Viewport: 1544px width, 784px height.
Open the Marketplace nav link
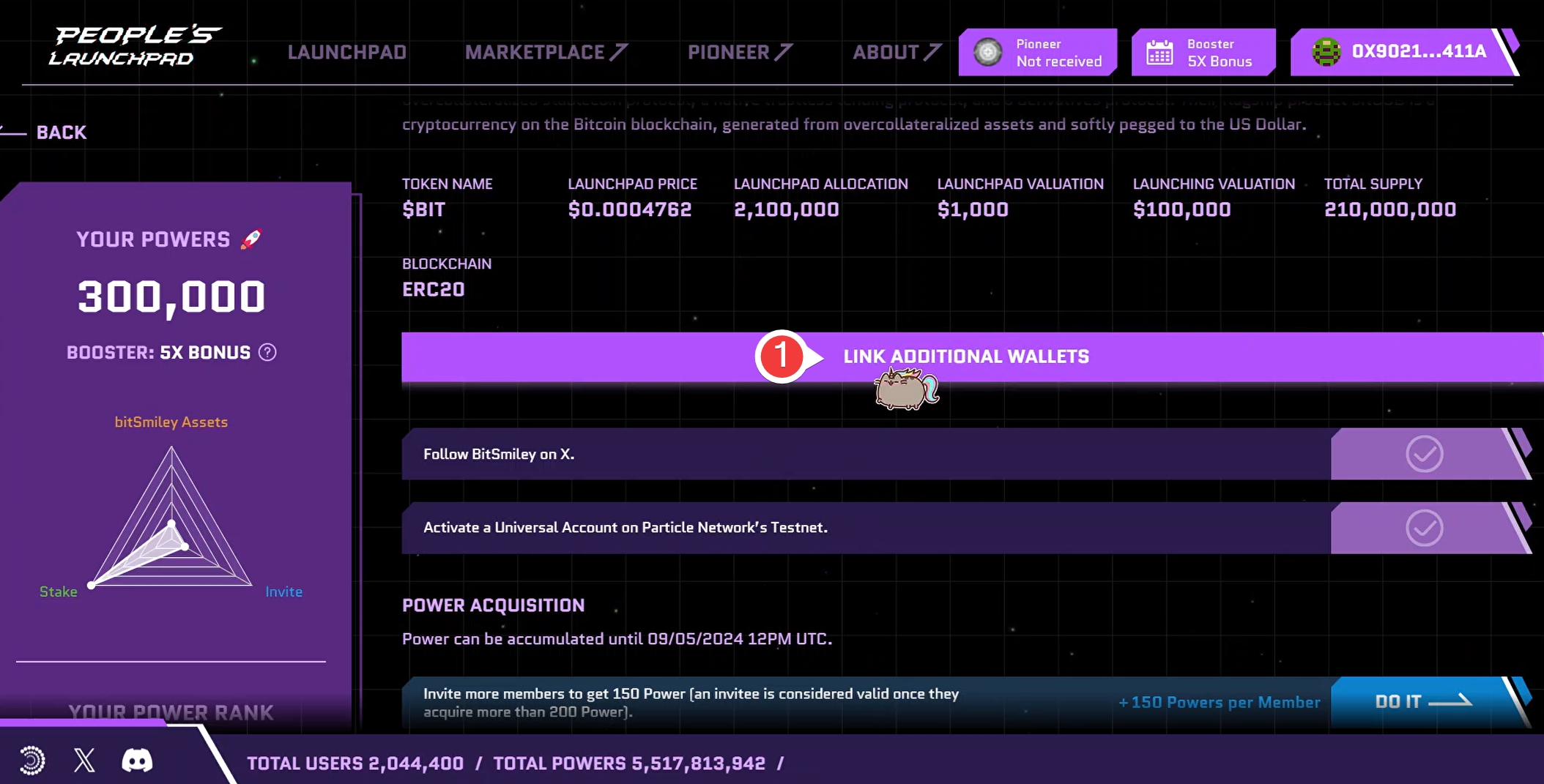[x=546, y=53]
